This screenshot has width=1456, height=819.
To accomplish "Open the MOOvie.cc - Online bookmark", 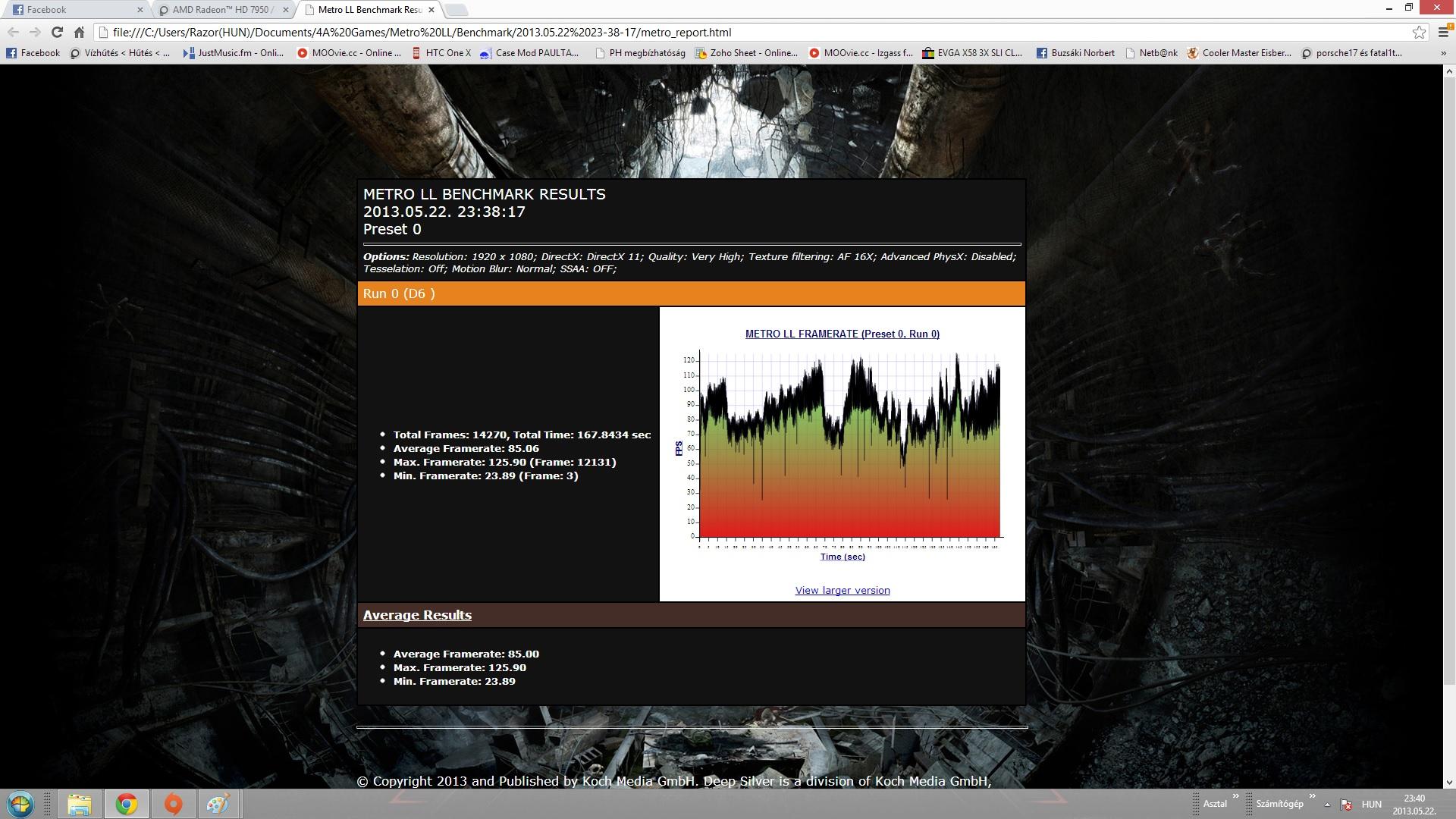I will [x=350, y=53].
